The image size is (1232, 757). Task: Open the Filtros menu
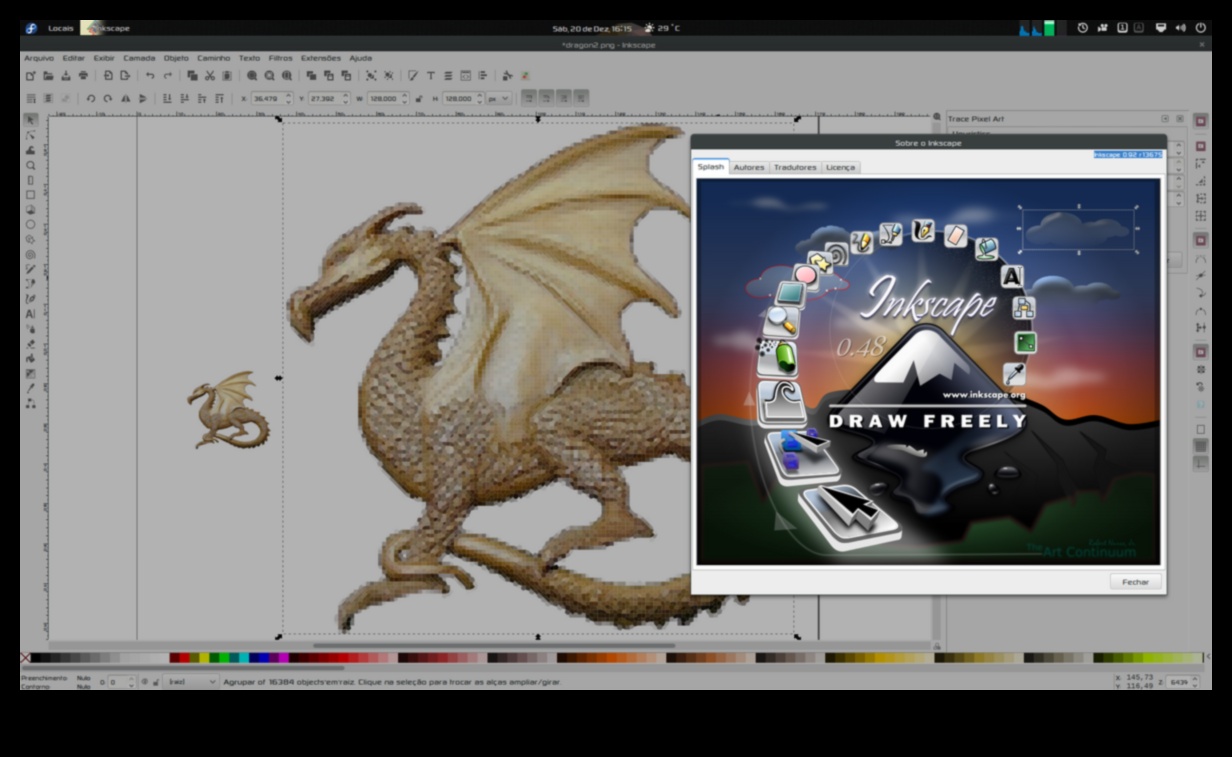[x=280, y=58]
